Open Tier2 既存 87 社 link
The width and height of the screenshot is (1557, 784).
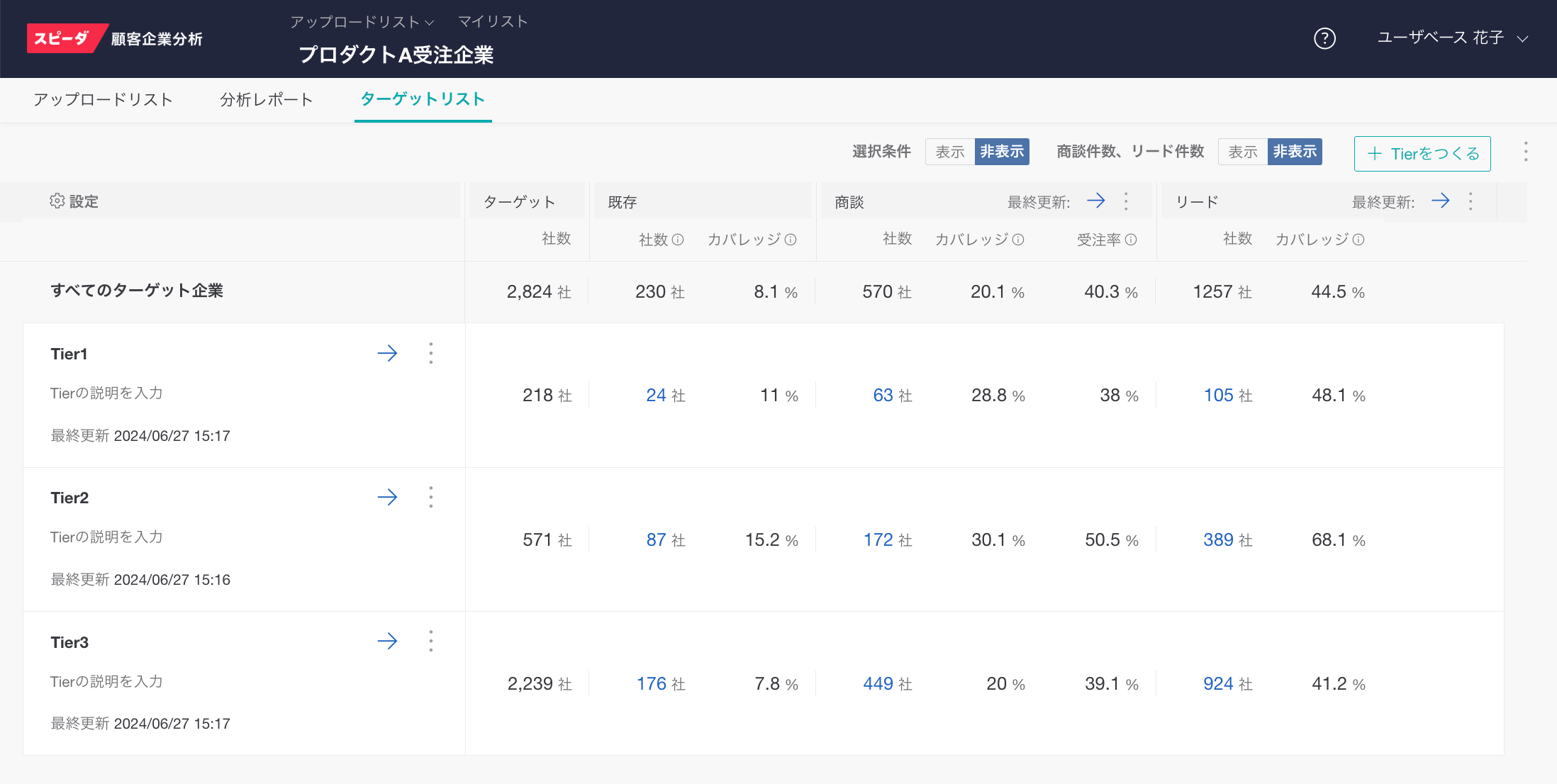coord(657,540)
